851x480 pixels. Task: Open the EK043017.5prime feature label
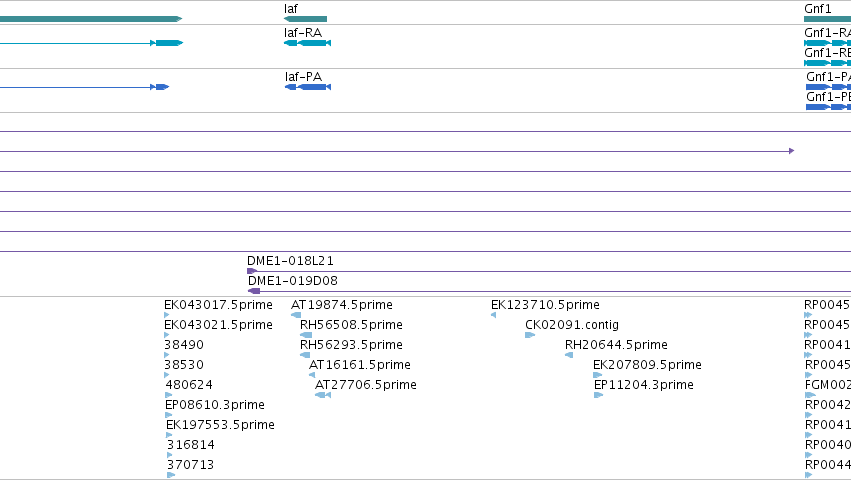[x=218, y=305]
